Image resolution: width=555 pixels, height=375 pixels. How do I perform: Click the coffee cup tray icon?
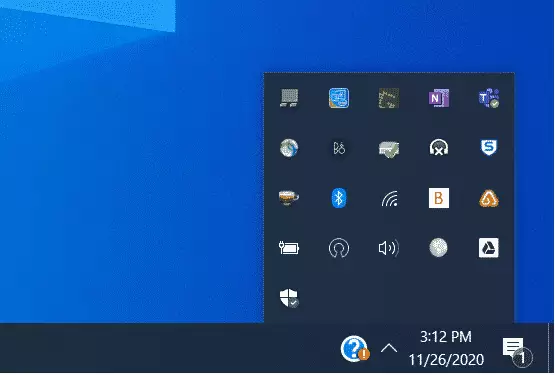289,198
